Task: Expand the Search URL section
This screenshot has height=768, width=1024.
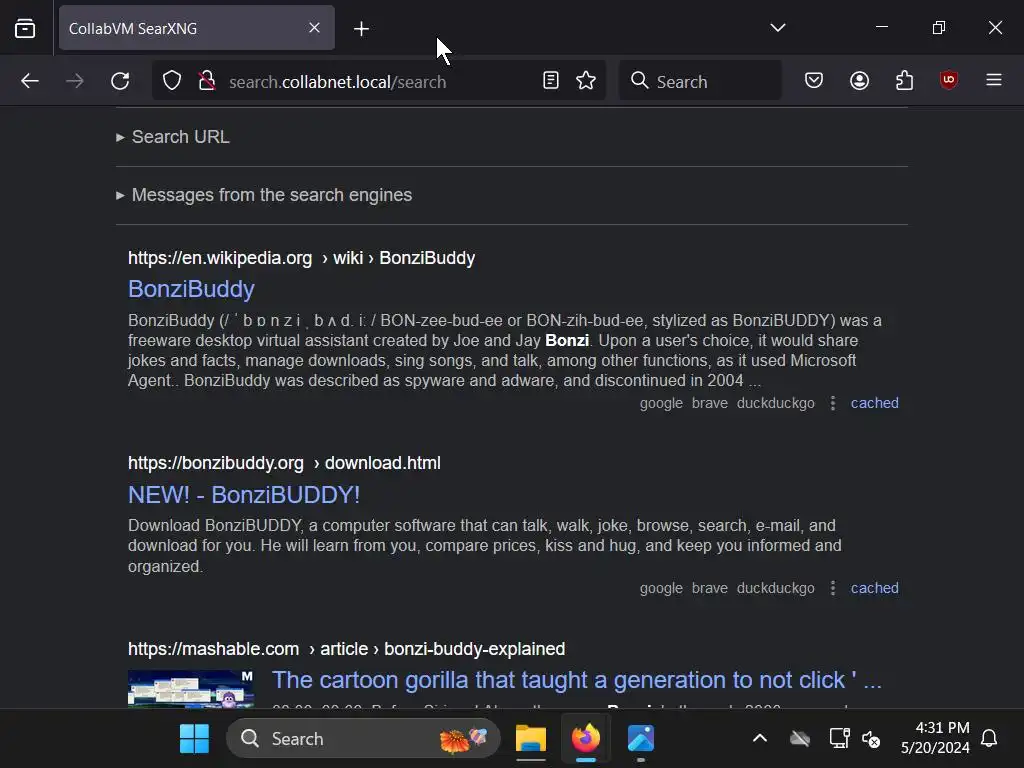Action: 173,137
